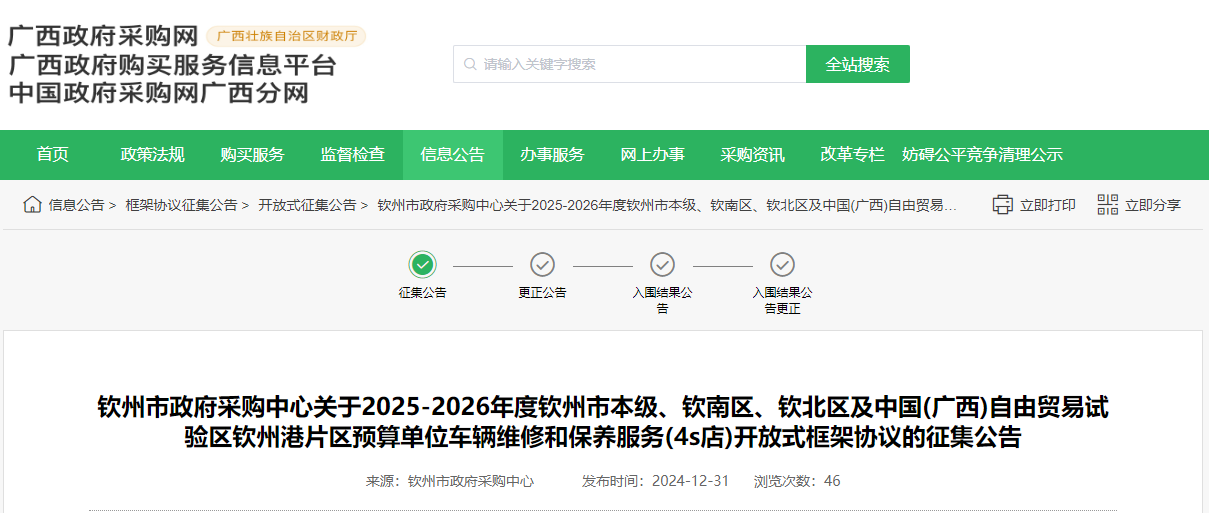Click 框架协议征集公告 breadcrumb link
The image size is (1209, 513).
point(181,205)
